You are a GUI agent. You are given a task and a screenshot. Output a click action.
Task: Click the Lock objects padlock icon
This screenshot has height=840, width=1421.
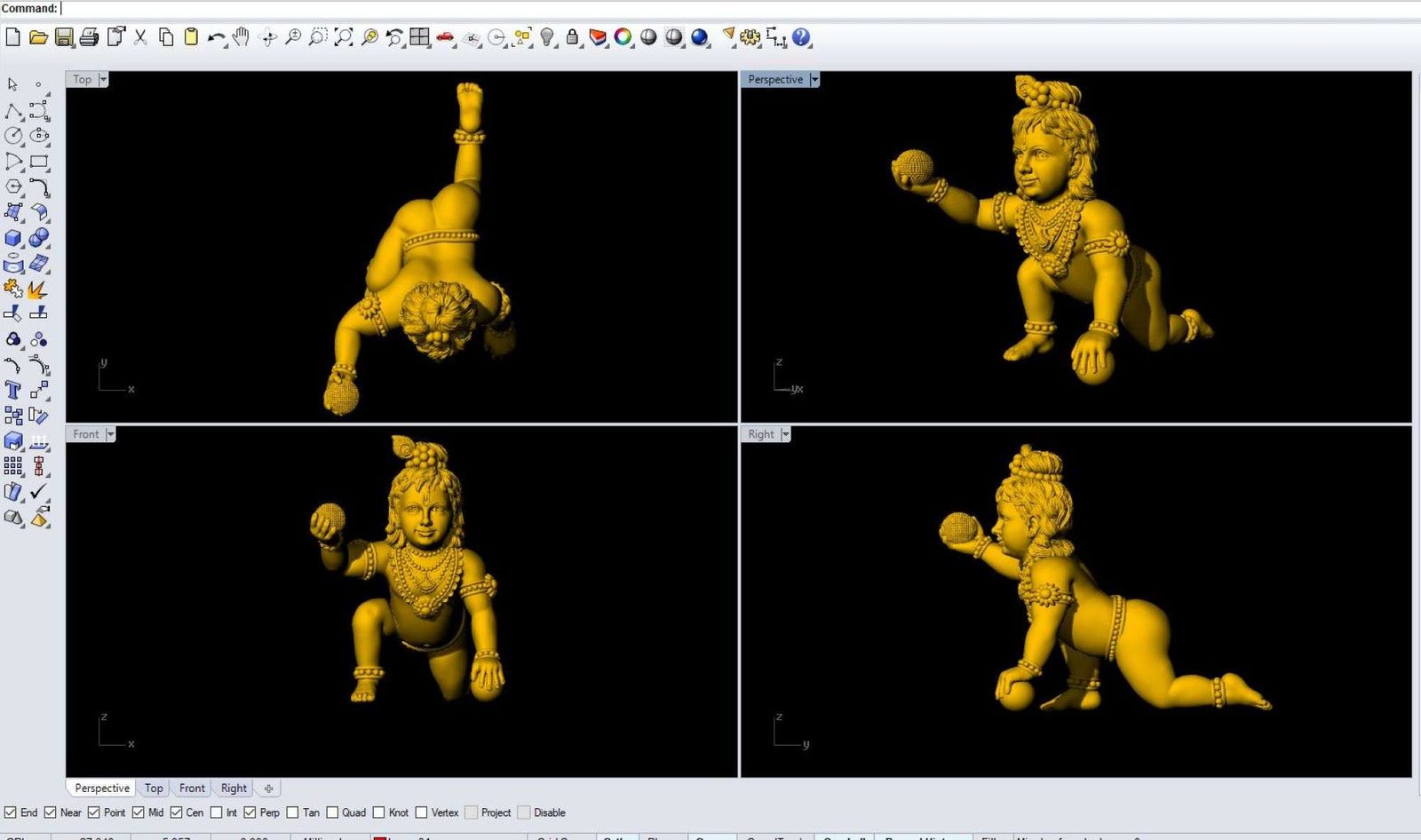click(x=573, y=37)
